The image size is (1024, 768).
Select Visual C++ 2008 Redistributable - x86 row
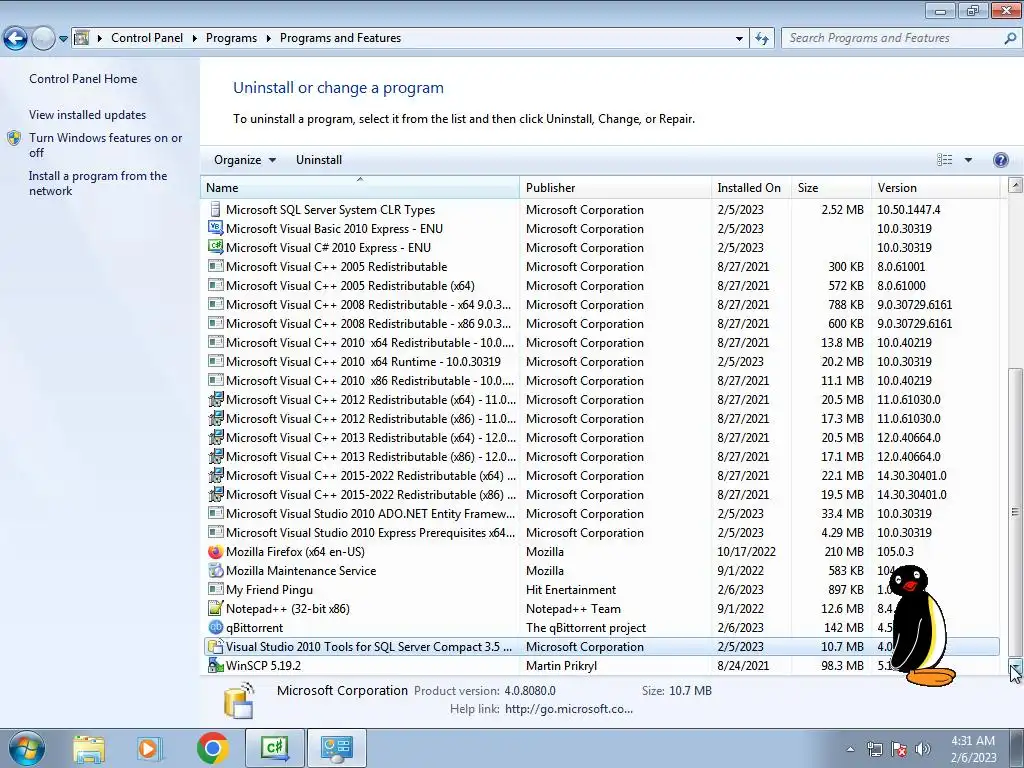pos(601,323)
